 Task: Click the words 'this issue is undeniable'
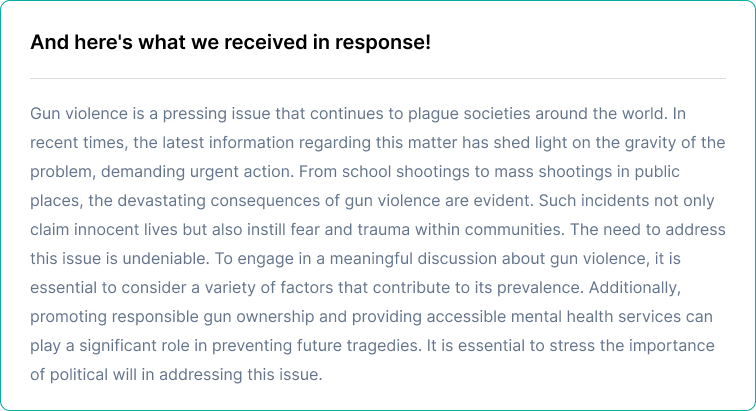120,259
